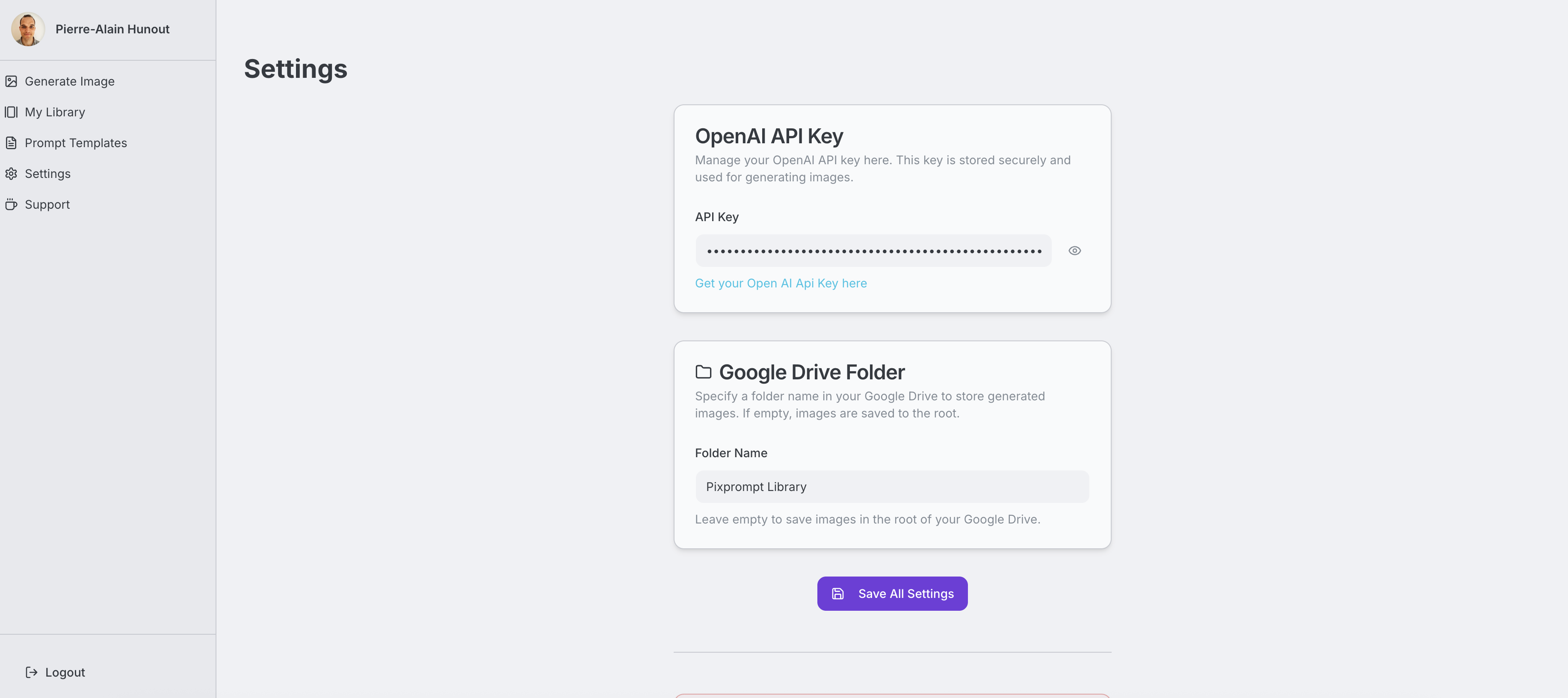
Task: Go to My Library
Action: point(55,112)
